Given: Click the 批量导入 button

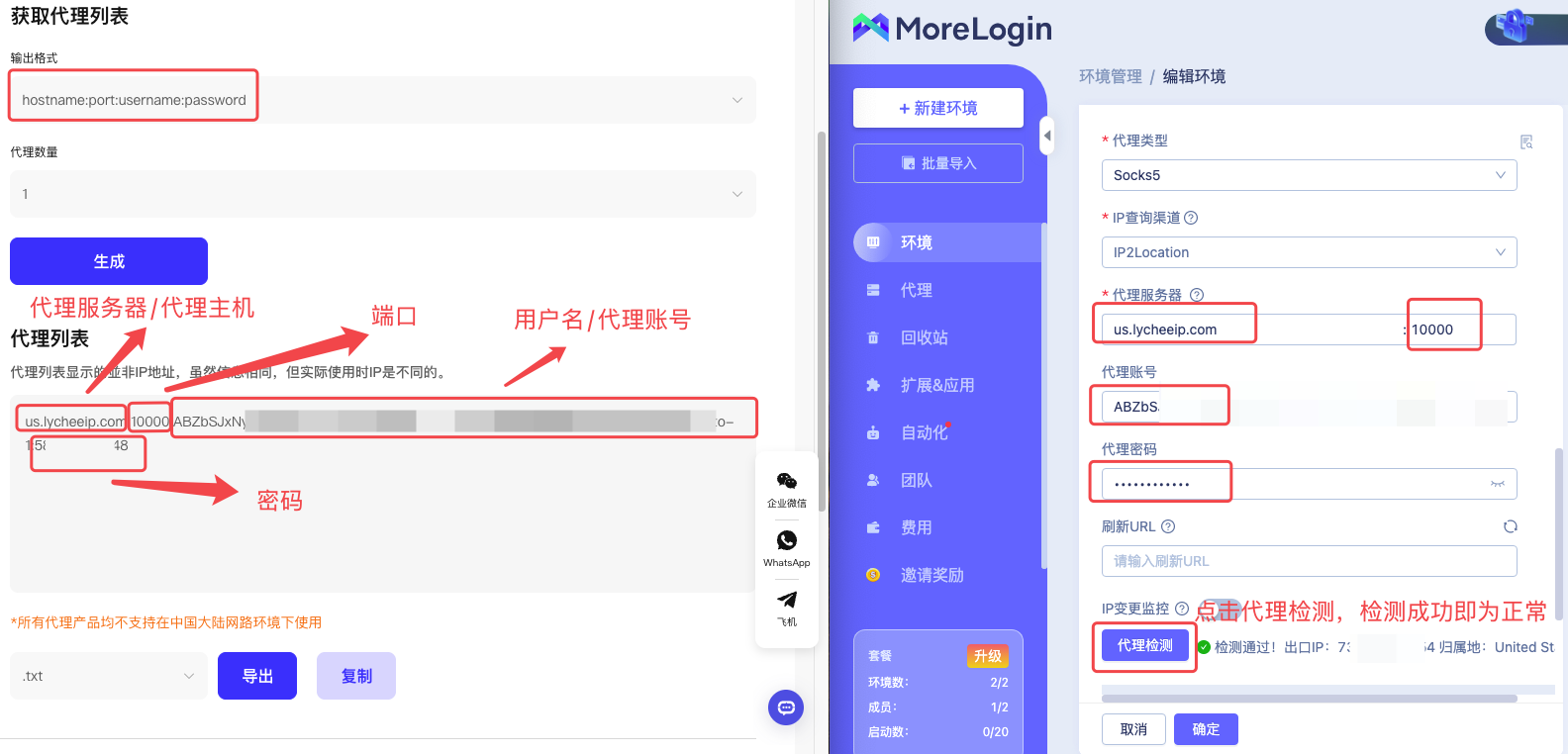Looking at the screenshot, I should pyautogui.click(x=938, y=163).
